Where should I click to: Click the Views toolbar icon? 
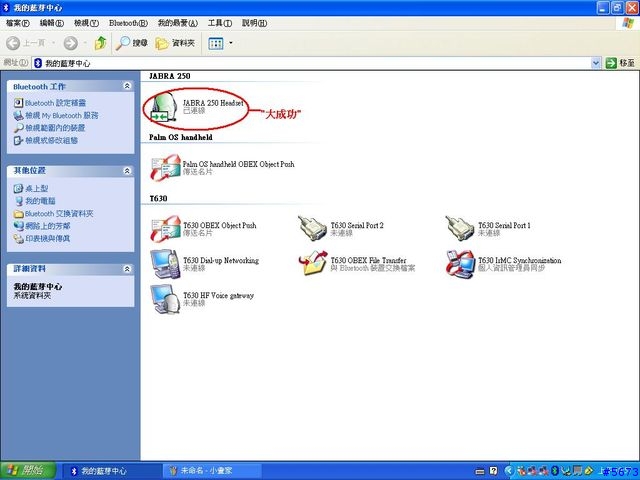pos(216,43)
